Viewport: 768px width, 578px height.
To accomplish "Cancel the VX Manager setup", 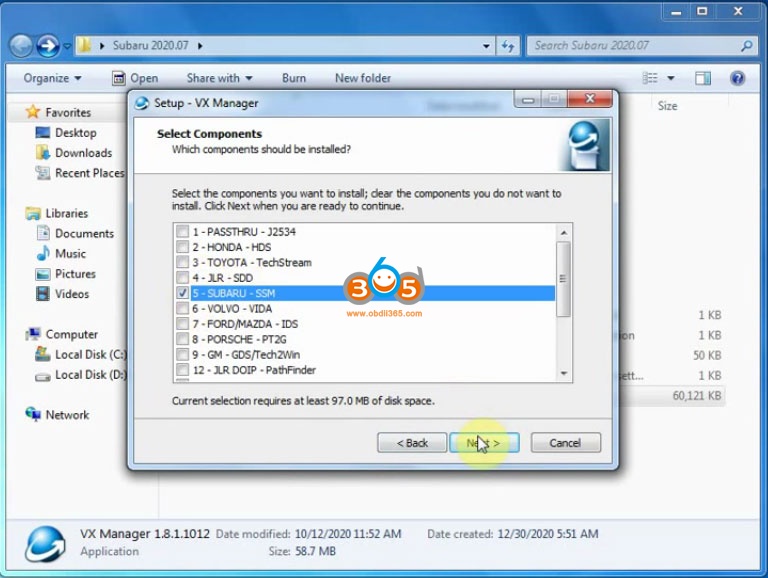I will (565, 443).
